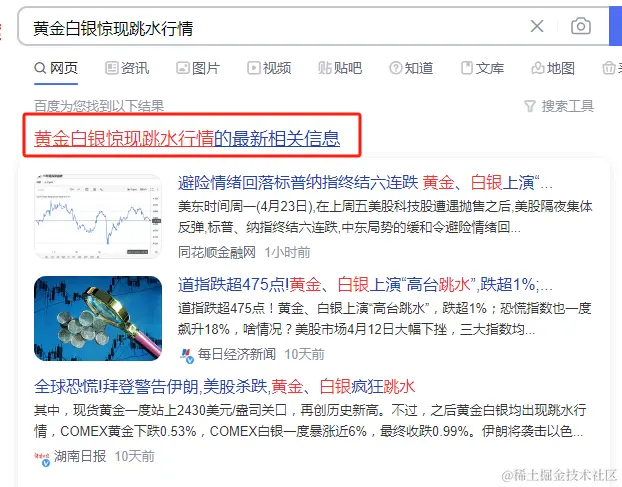Open the 搜索工具 filter
The height and width of the screenshot is (487, 622).
pyautogui.click(x=559, y=106)
